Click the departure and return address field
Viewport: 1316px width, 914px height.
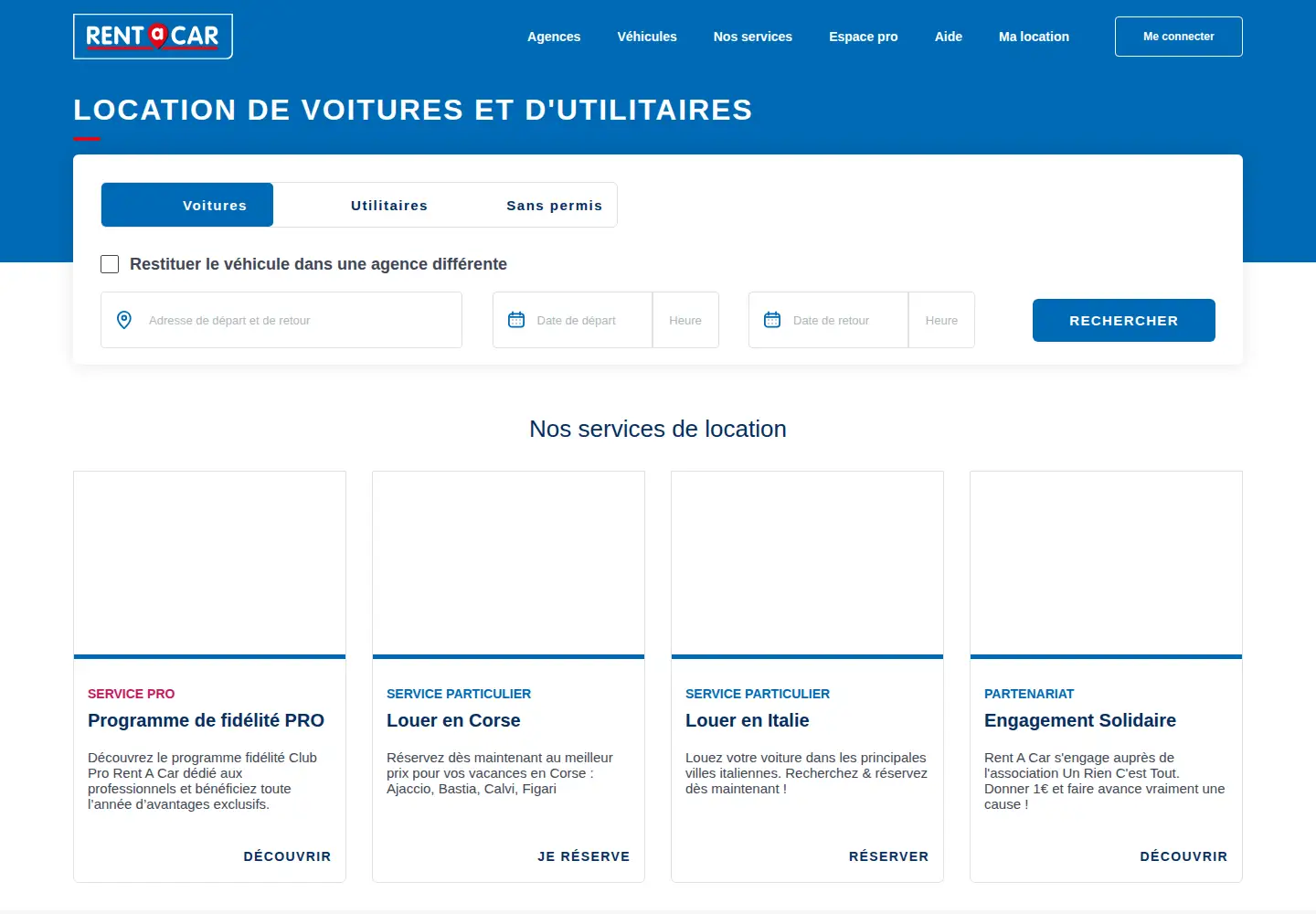[x=281, y=320]
